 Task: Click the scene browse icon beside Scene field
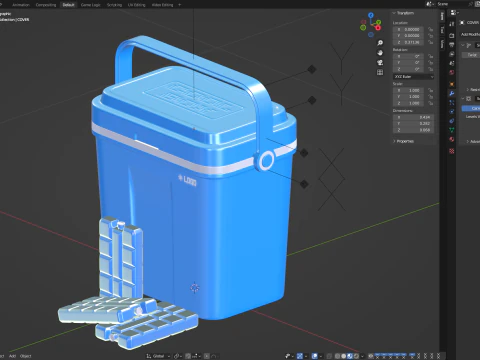430,4
